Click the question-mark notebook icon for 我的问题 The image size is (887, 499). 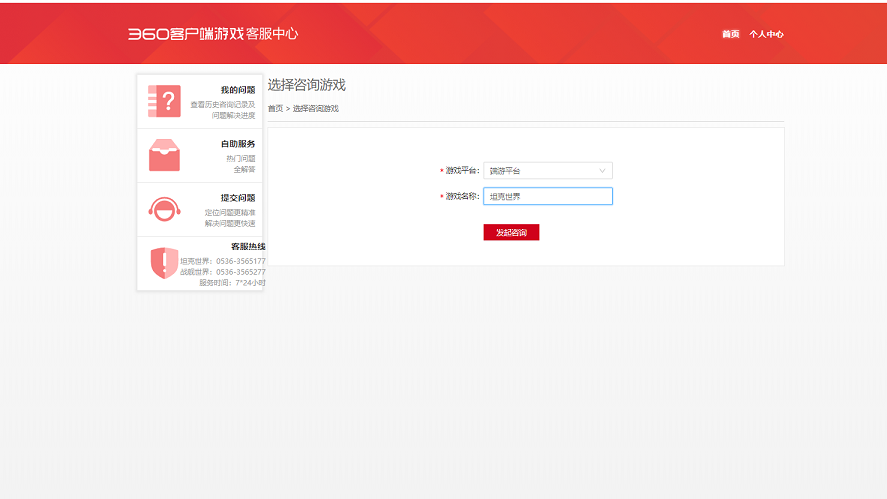pos(164,101)
